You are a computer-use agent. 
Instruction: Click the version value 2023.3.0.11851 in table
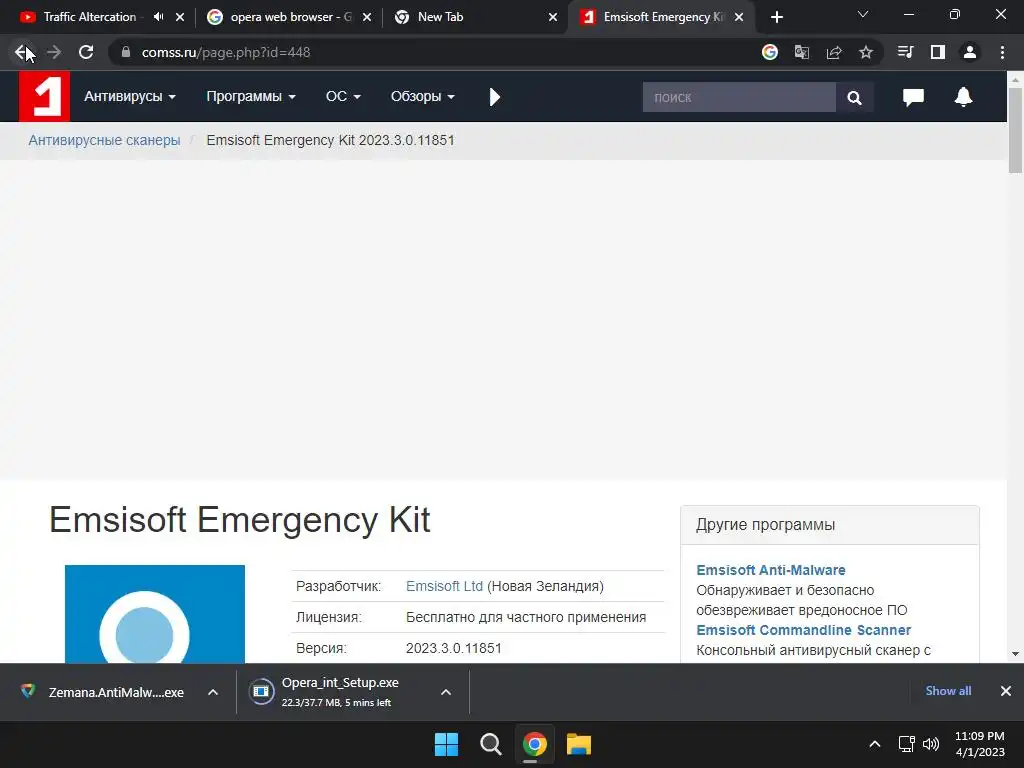[454, 648]
